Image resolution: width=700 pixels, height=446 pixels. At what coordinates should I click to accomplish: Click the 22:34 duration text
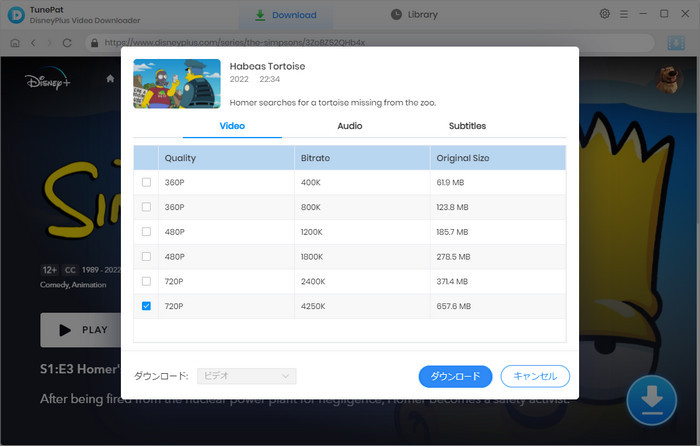click(x=270, y=79)
